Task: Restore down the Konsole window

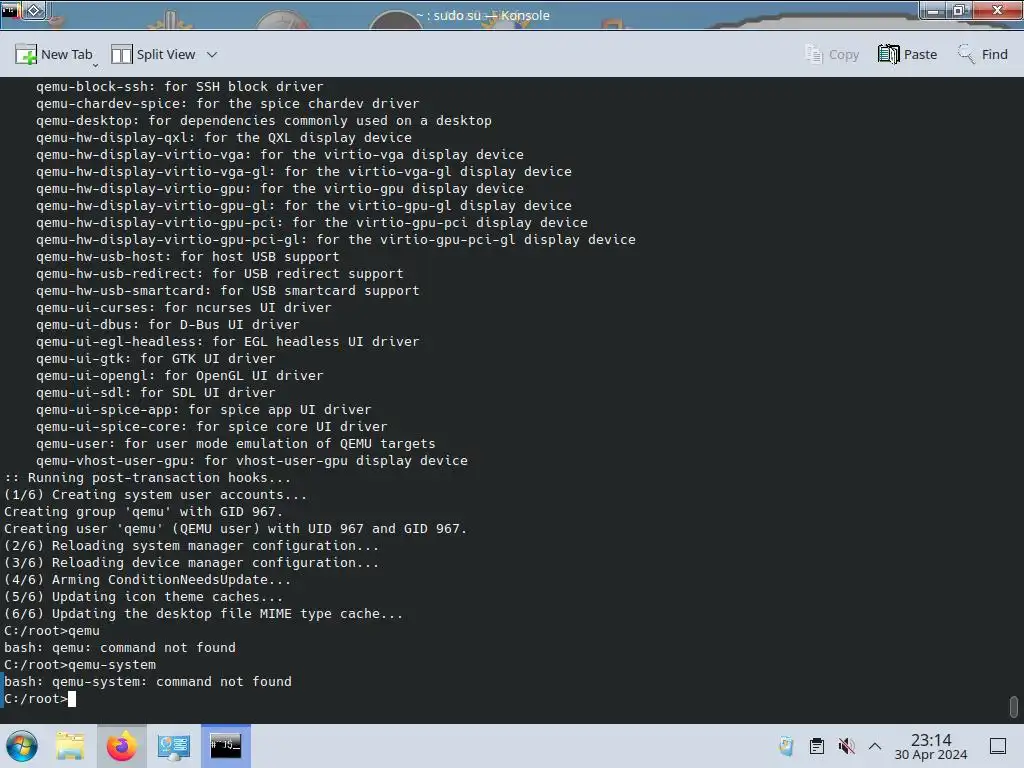Action: (959, 10)
